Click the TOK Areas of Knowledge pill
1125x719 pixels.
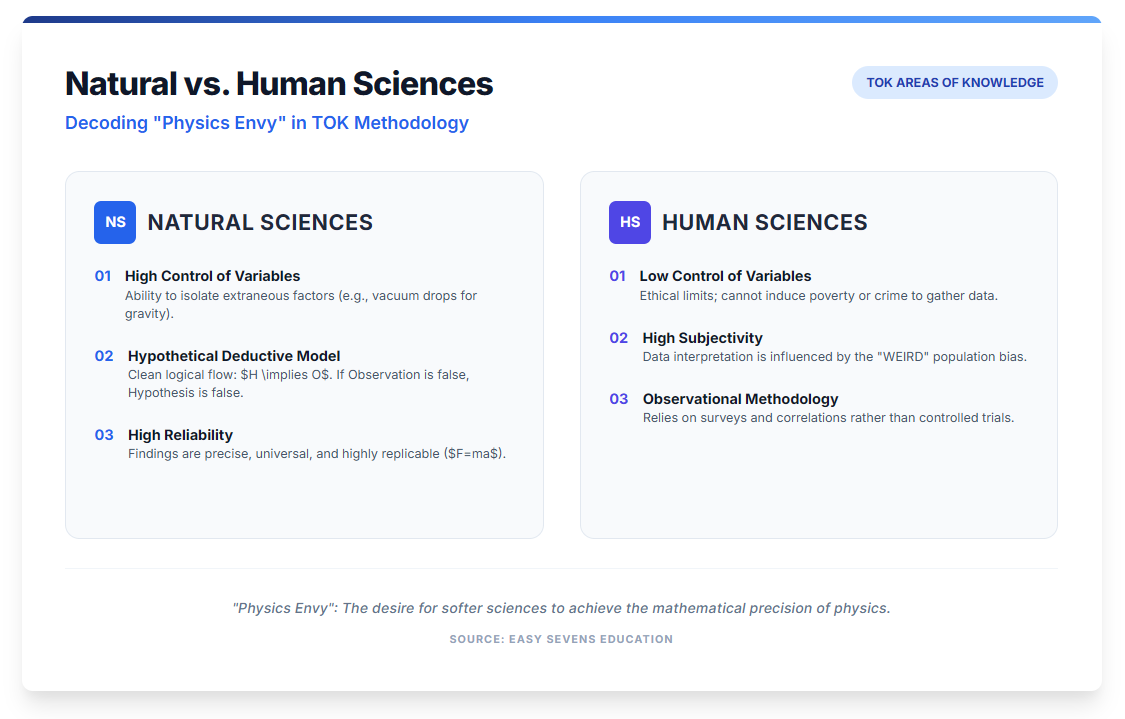[x=954, y=83]
